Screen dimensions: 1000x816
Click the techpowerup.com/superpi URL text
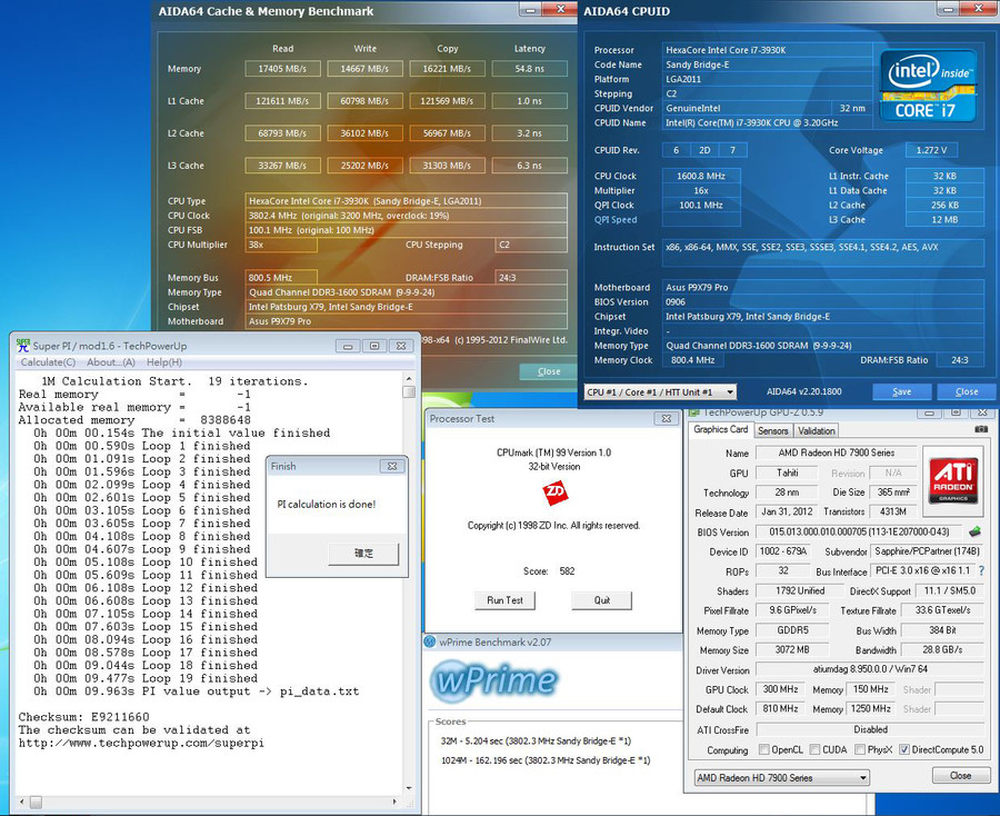(141, 743)
